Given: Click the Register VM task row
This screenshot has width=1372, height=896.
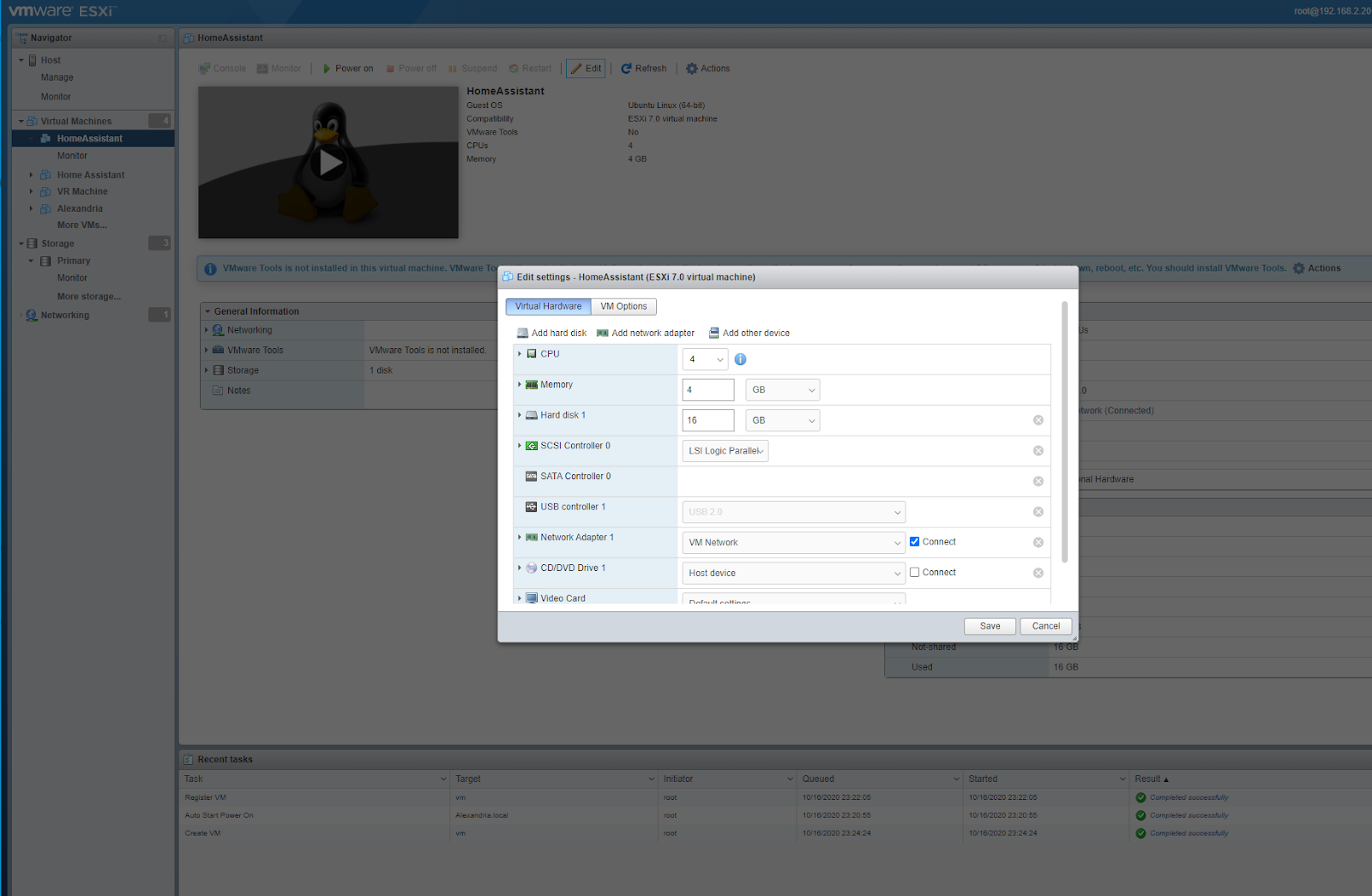Looking at the screenshot, I should pos(775,797).
